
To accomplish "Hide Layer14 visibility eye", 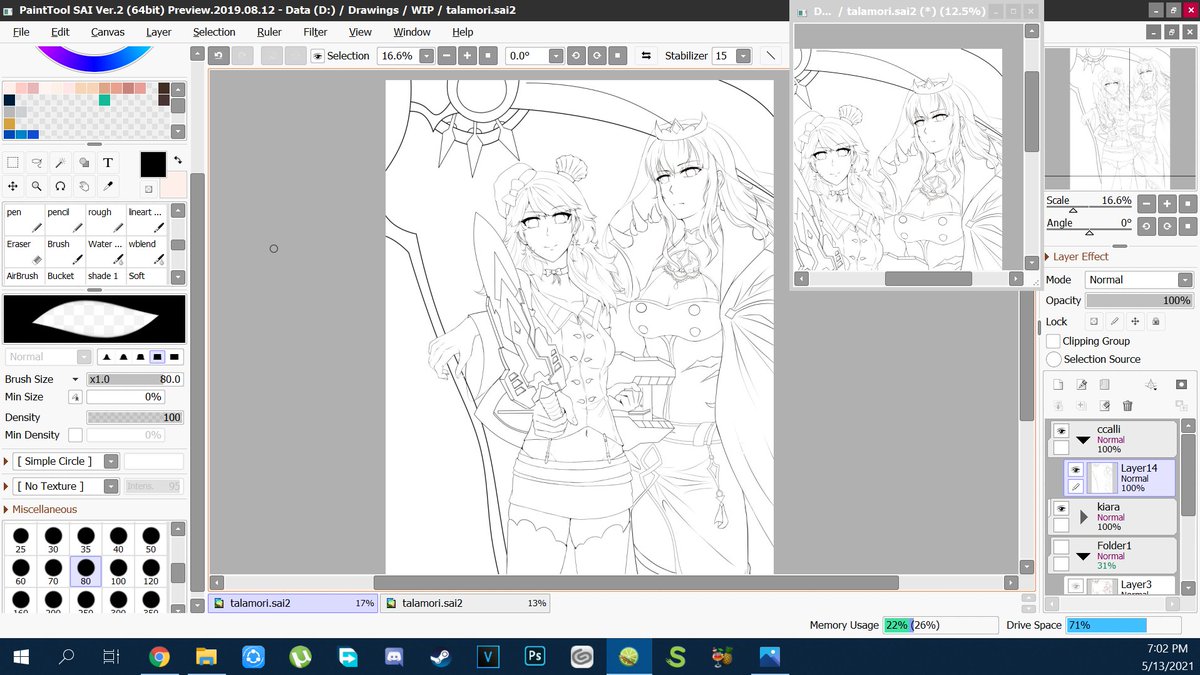I will pyautogui.click(x=1076, y=469).
